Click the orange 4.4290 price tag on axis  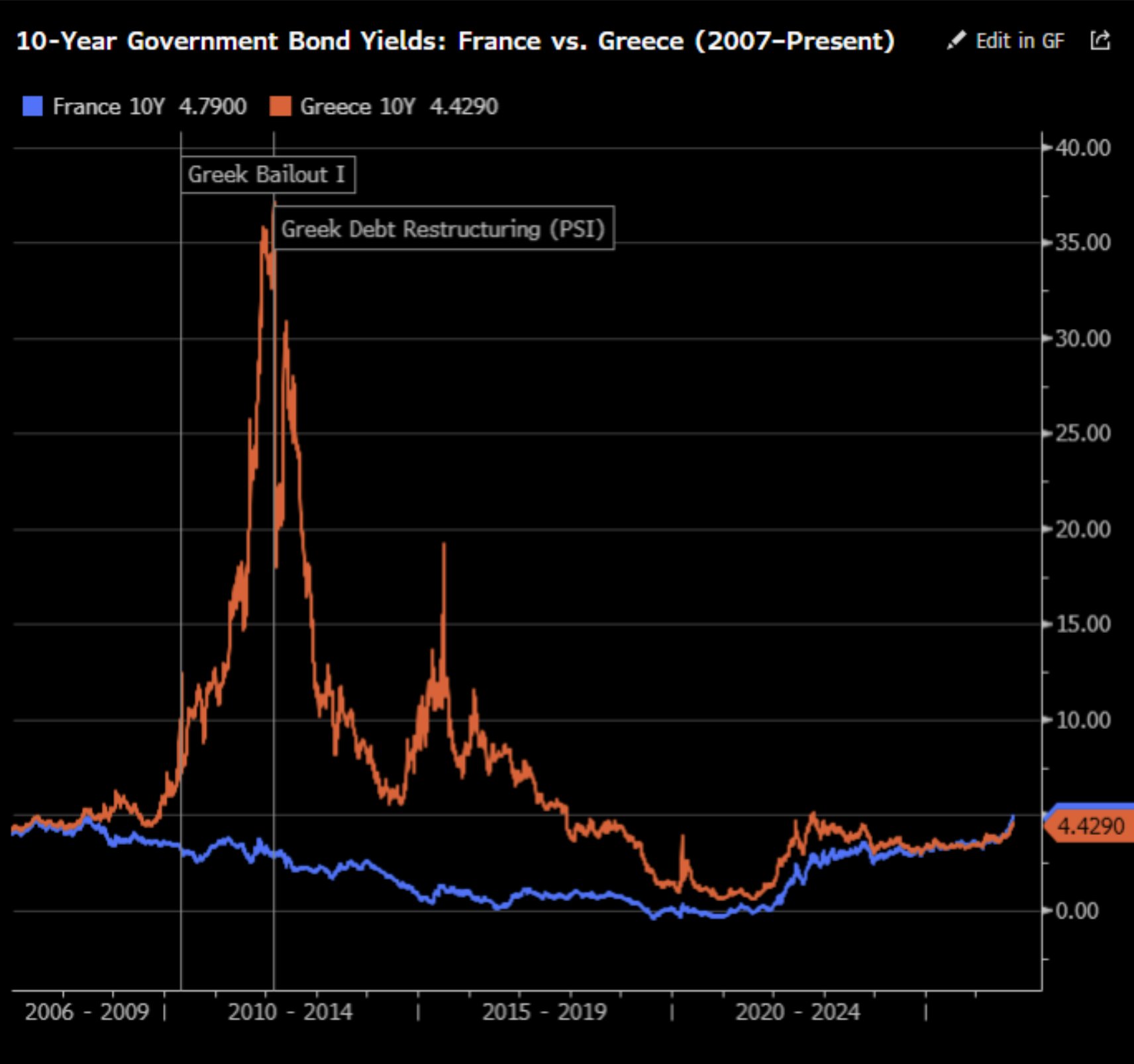click(1090, 826)
